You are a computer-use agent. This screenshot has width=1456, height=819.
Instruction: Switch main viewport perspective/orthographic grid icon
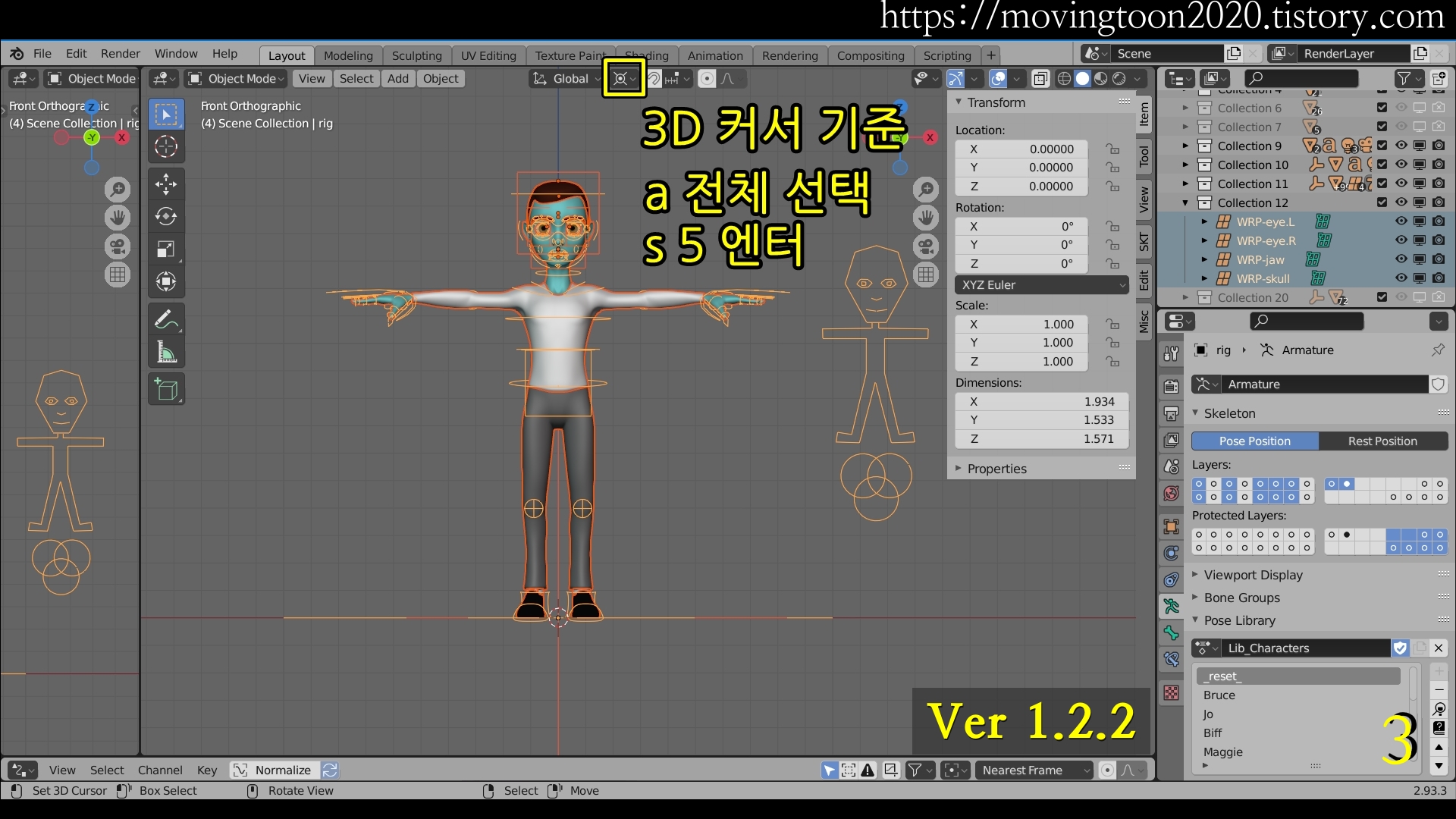(926, 275)
